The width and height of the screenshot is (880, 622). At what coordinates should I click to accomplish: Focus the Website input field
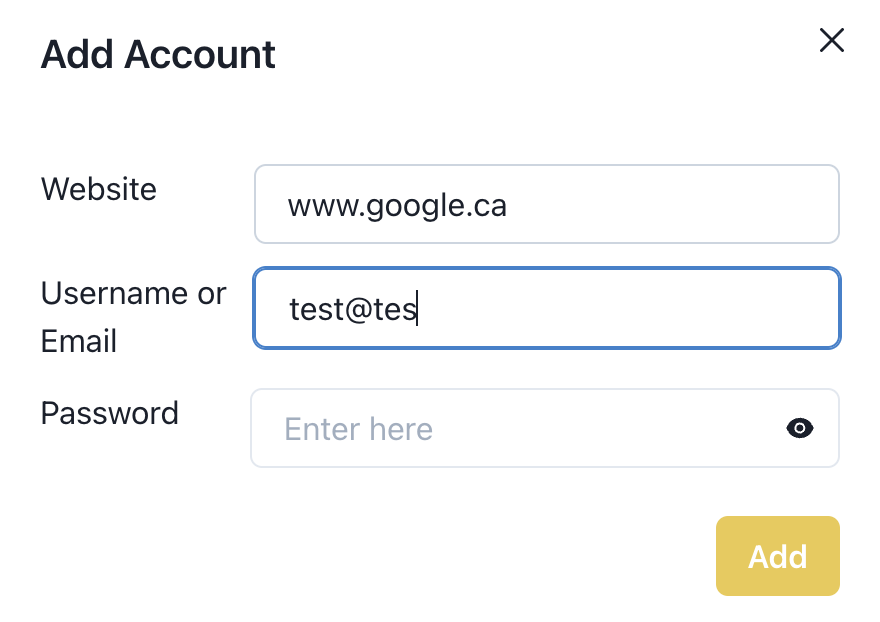click(x=547, y=204)
